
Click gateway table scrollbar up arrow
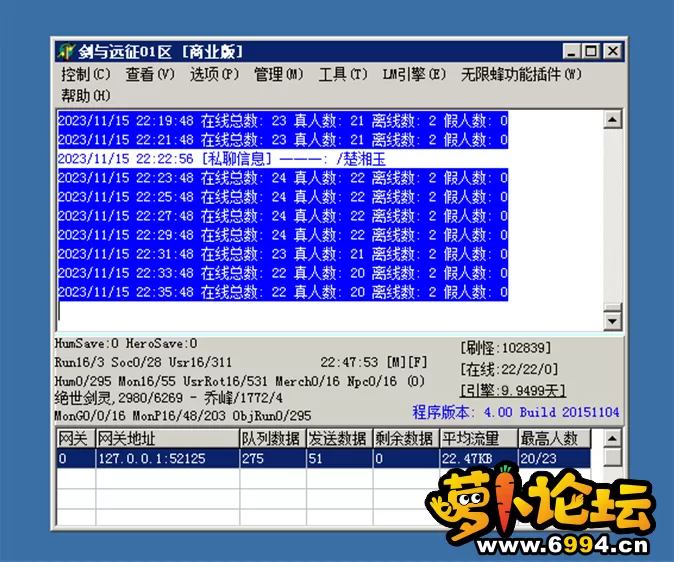click(x=613, y=439)
